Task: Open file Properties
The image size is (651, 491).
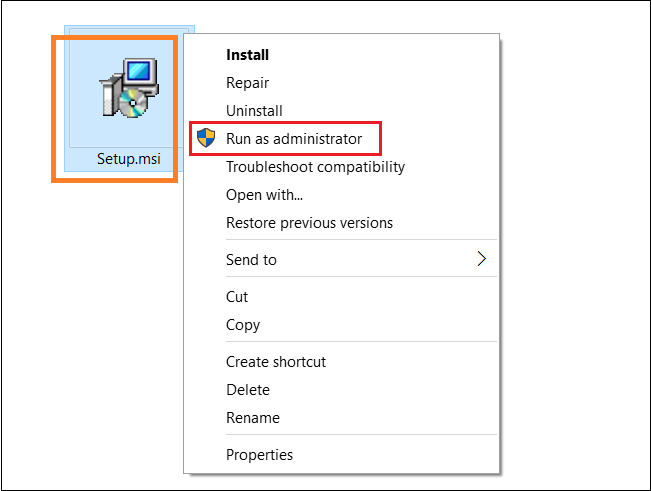Action: [x=259, y=455]
